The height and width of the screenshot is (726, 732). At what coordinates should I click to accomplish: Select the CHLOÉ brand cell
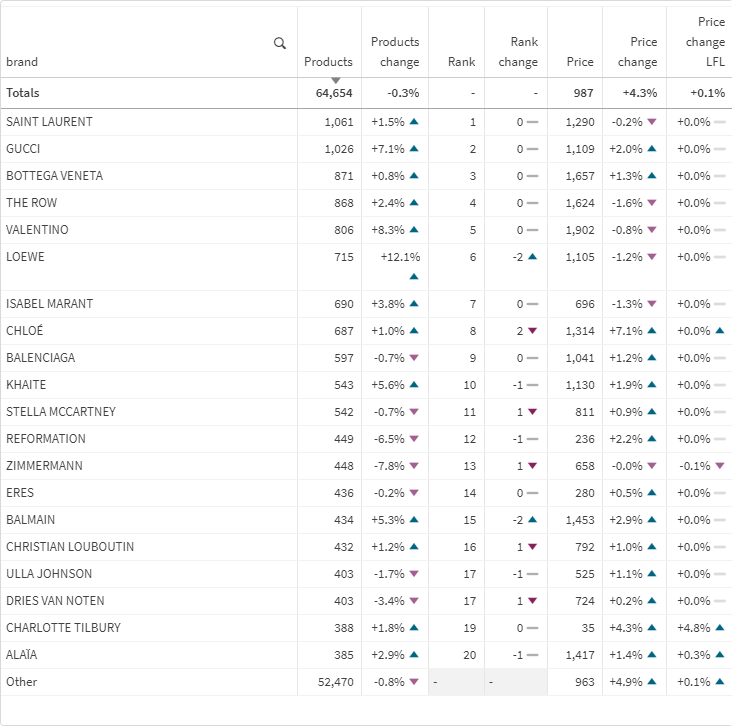pyautogui.click(x=149, y=331)
